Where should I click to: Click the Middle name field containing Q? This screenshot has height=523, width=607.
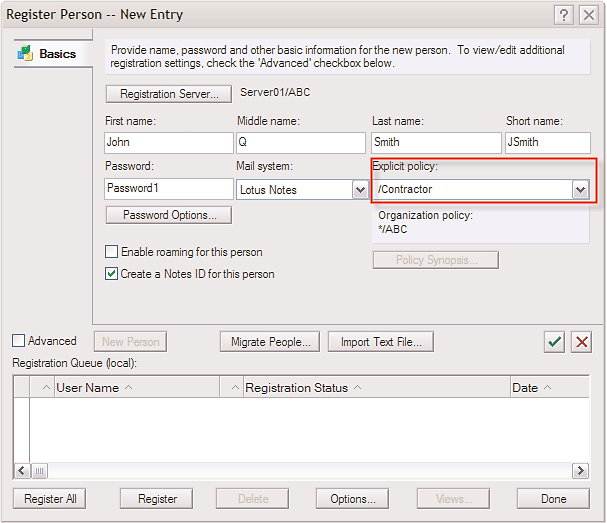(x=301, y=142)
